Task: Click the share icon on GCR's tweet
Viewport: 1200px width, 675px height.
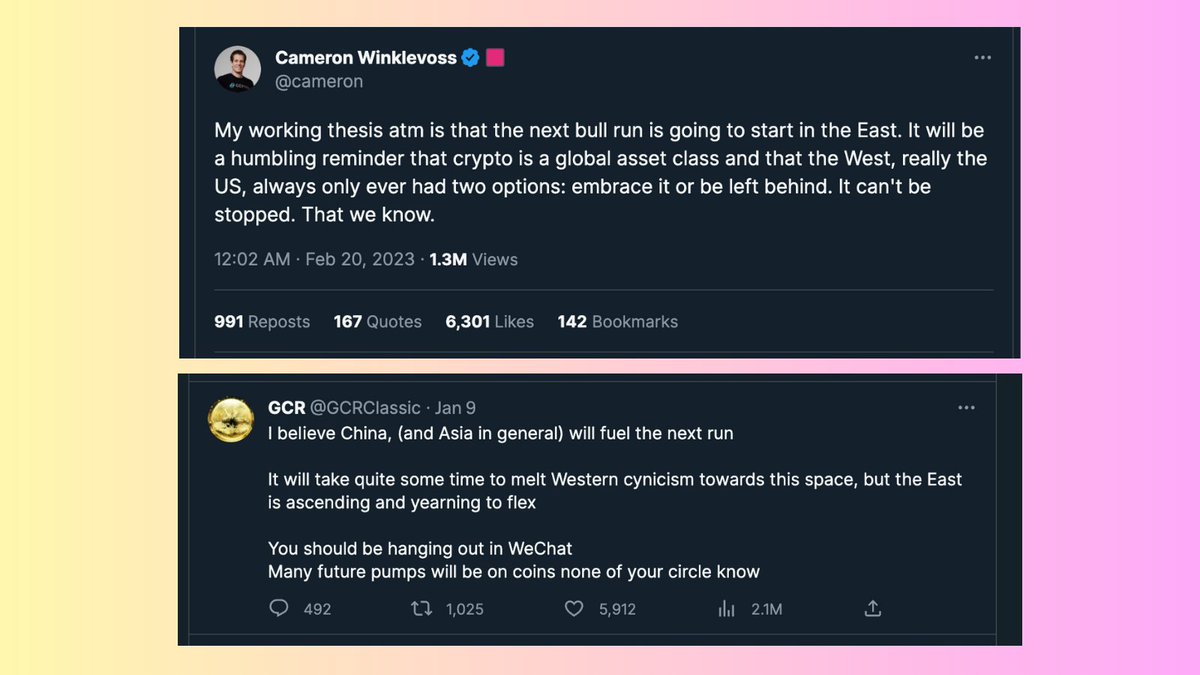Action: 872,608
